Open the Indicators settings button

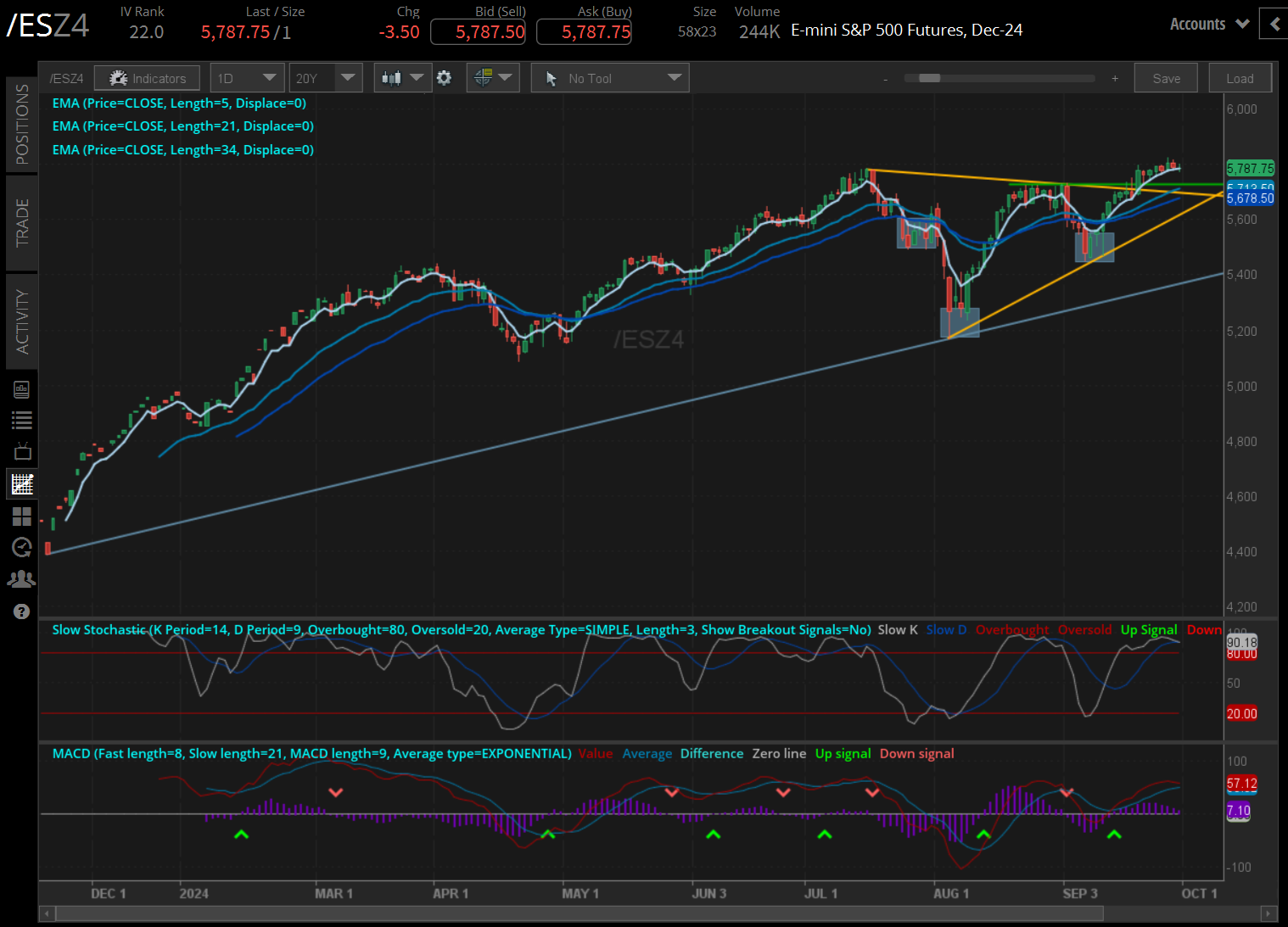point(147,78)
